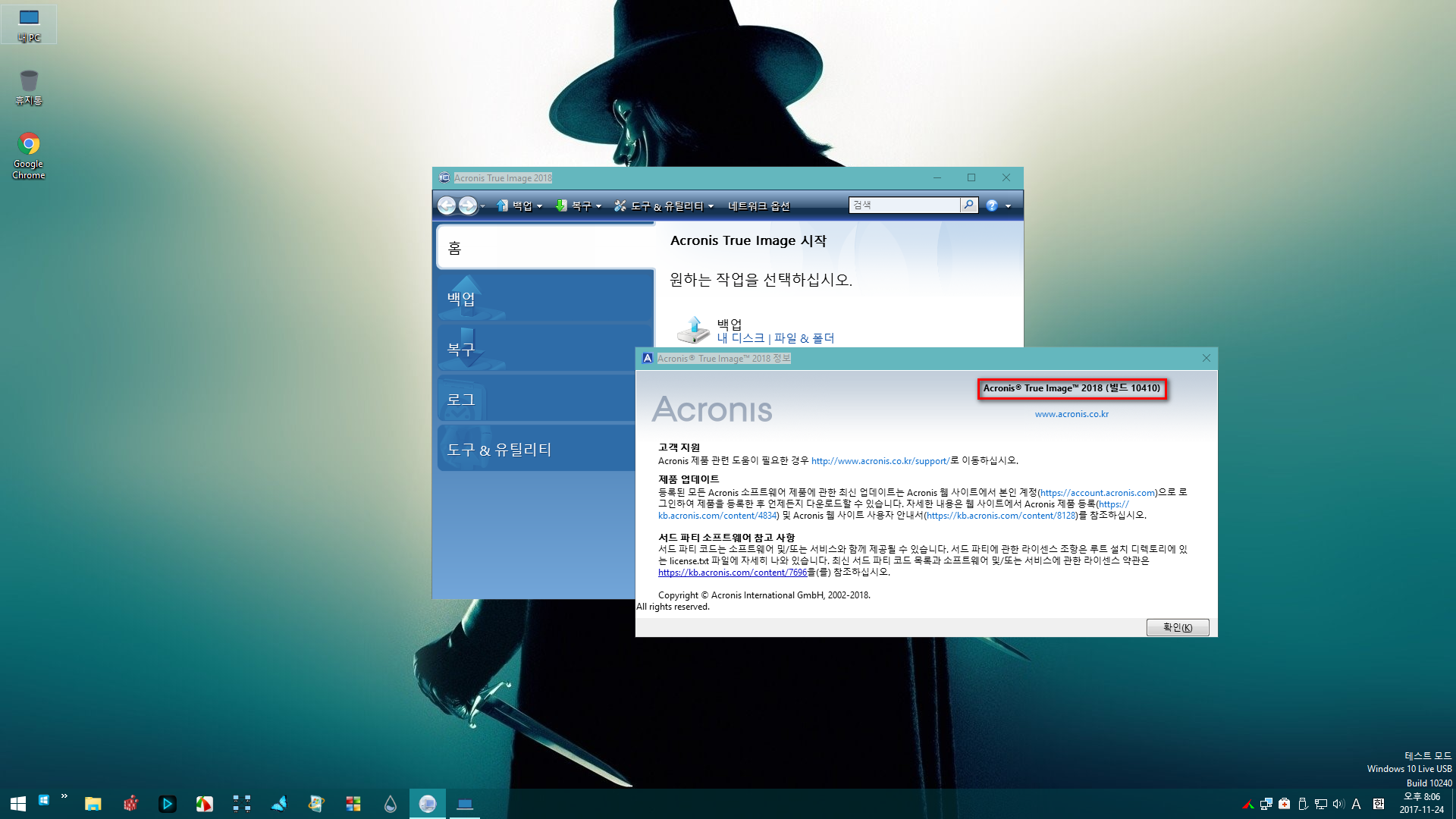Expand the help dropdown arrow

[x=1008, y=206]
